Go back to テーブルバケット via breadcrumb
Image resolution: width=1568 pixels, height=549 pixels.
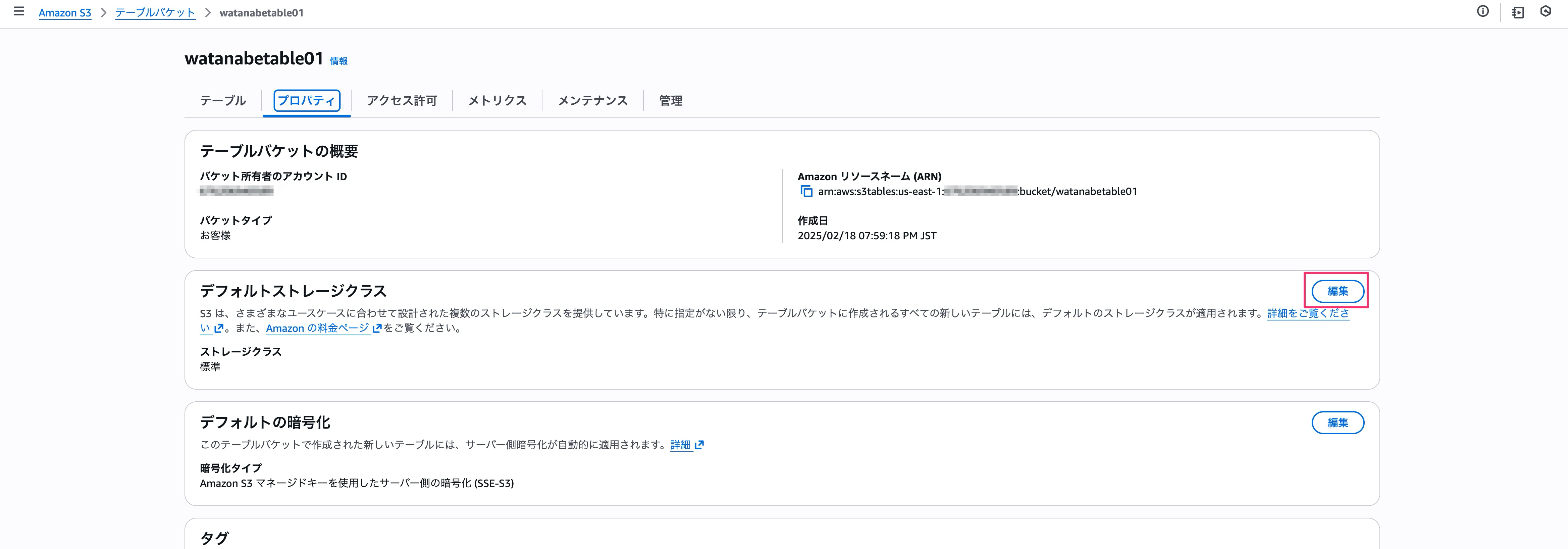[x=155, y=12]
